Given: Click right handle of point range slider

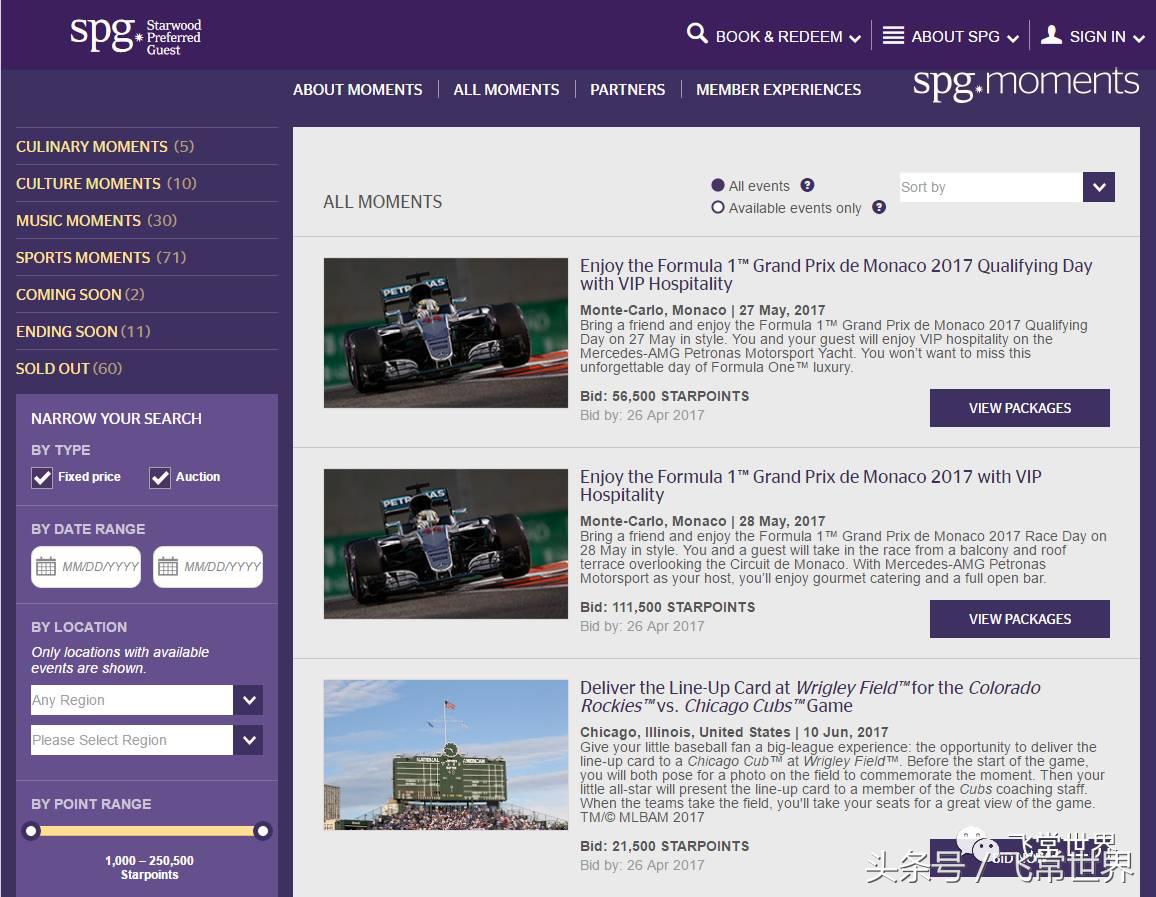Looking at the screenshot, I should (x=262, y=831).
